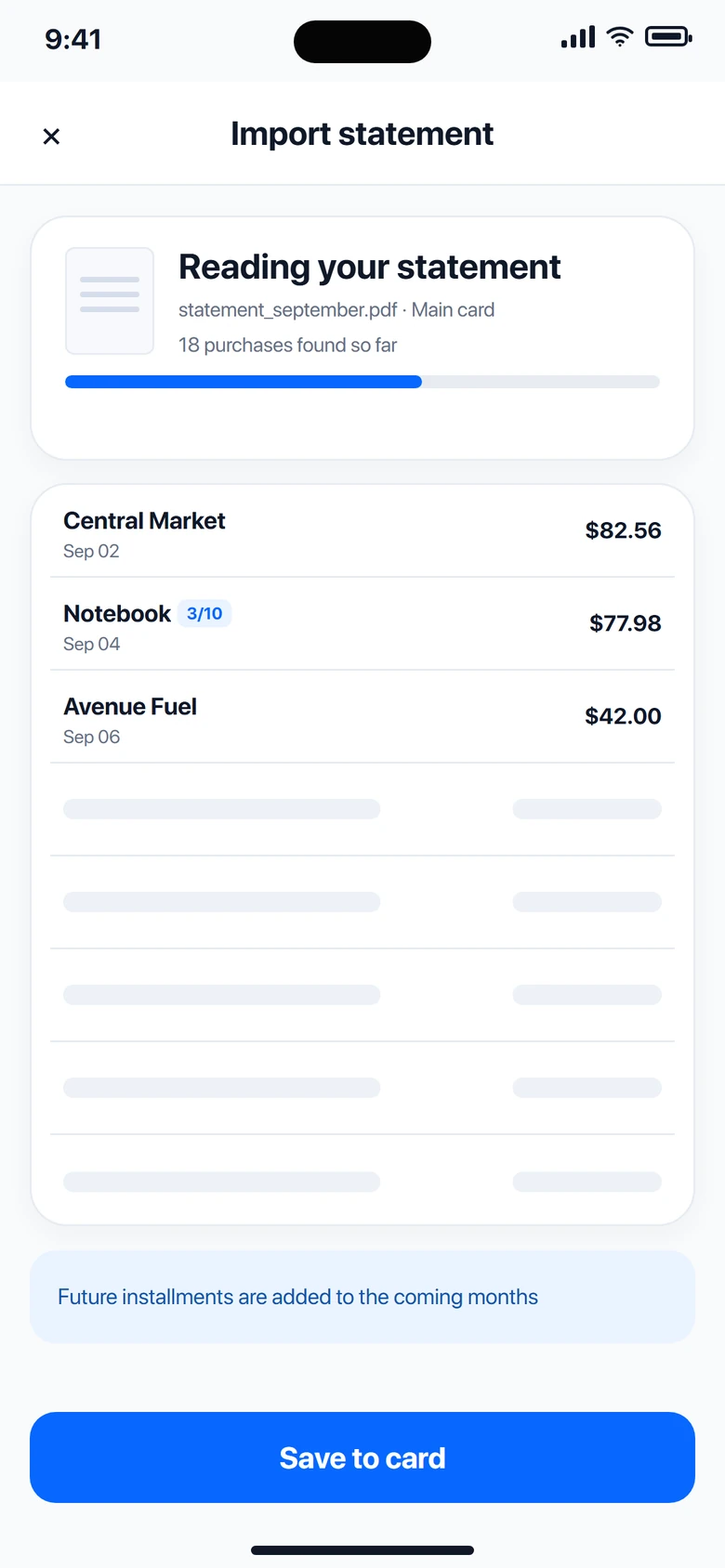Open the Avenue Fuel purchase row
Screen dimensions: 725x1568
(362, 717)
